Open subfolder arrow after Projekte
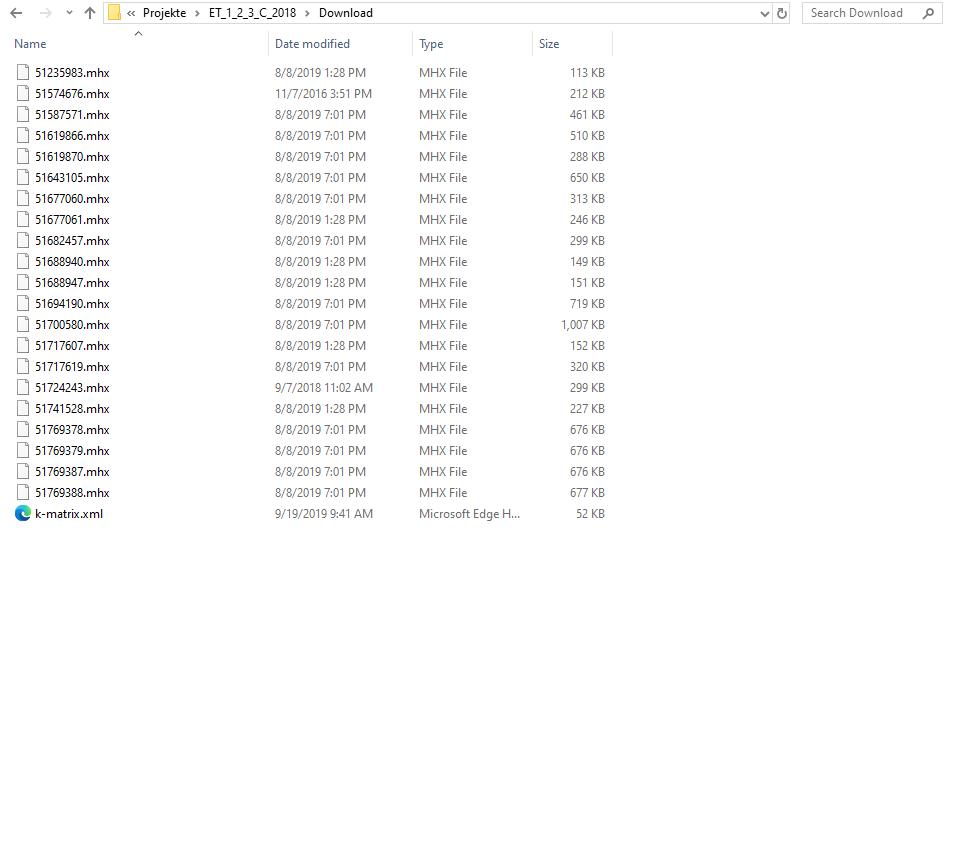 pos(198,13)
